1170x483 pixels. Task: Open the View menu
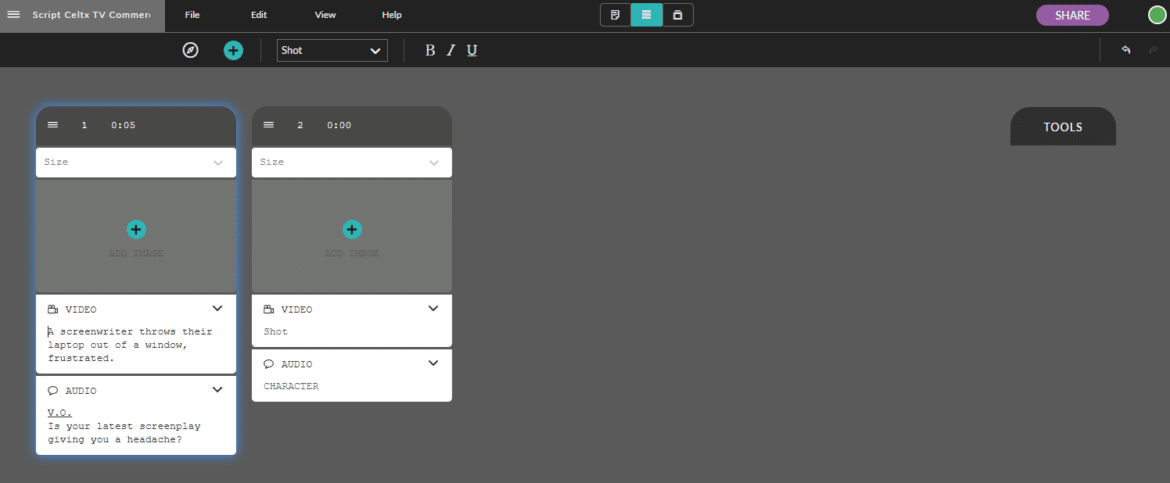tap(325, 15)
